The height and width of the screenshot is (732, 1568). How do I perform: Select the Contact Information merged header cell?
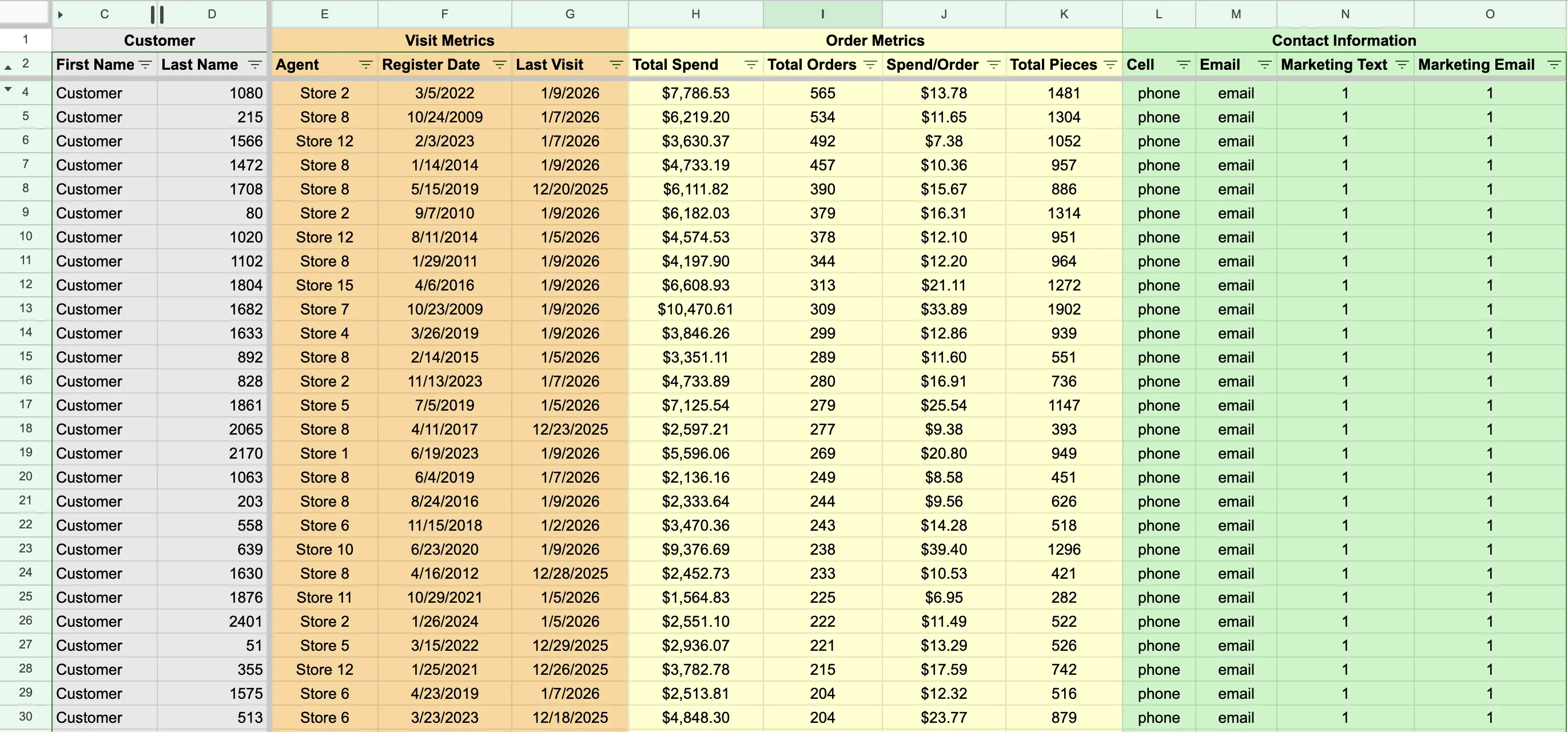pyautogui.click(x=1343, y=40)
